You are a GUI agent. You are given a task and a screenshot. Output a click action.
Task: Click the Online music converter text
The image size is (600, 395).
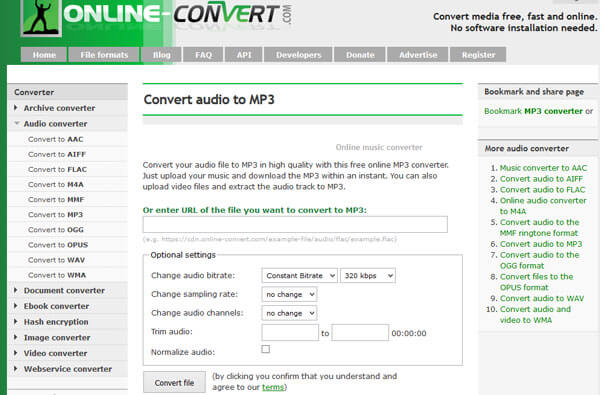click(379, 147)
